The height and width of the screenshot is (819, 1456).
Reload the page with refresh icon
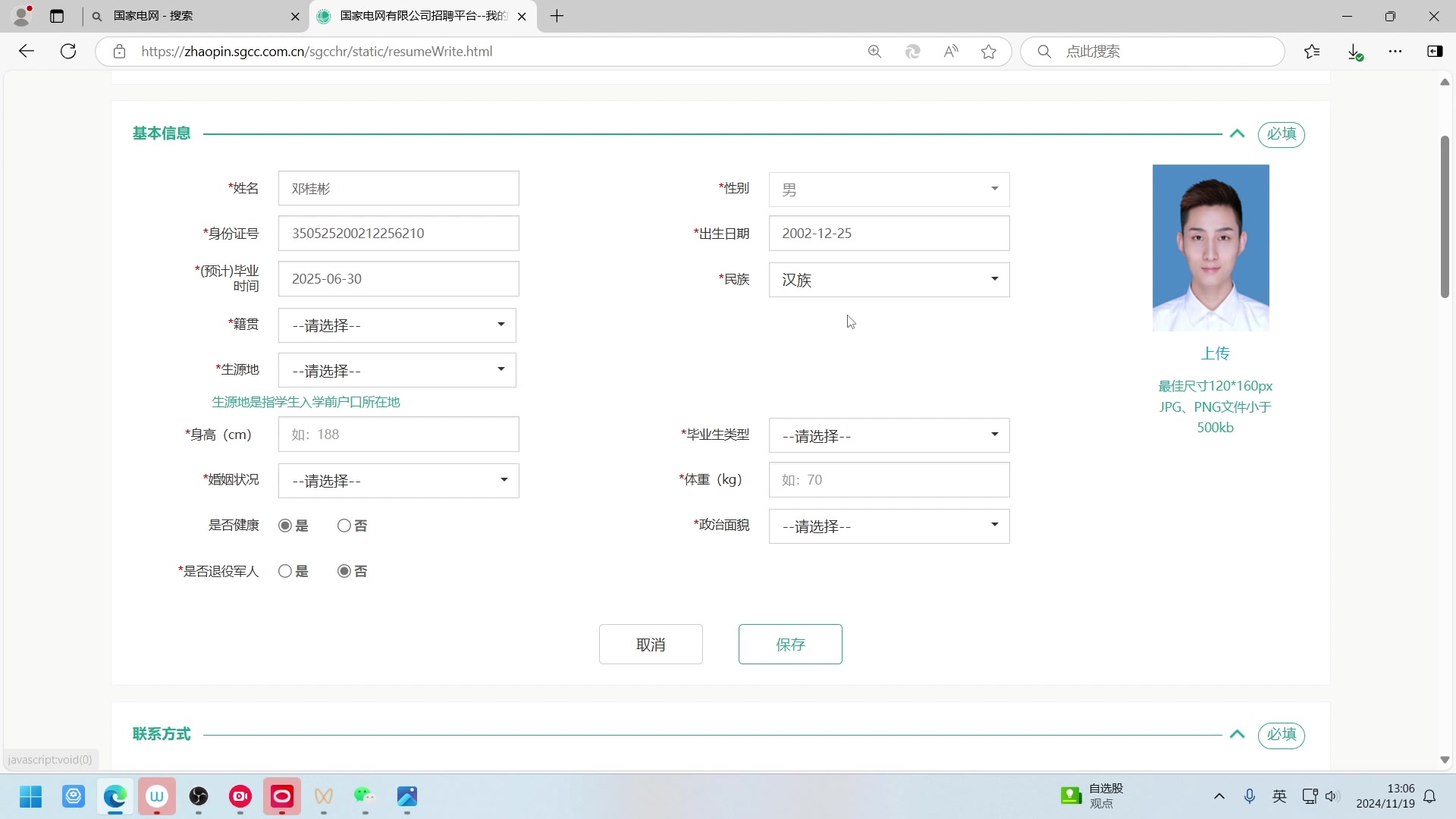coord(68,52)
